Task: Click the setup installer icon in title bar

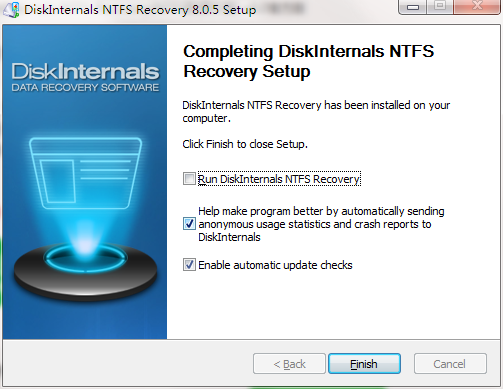Action: [x=11, y=10]
